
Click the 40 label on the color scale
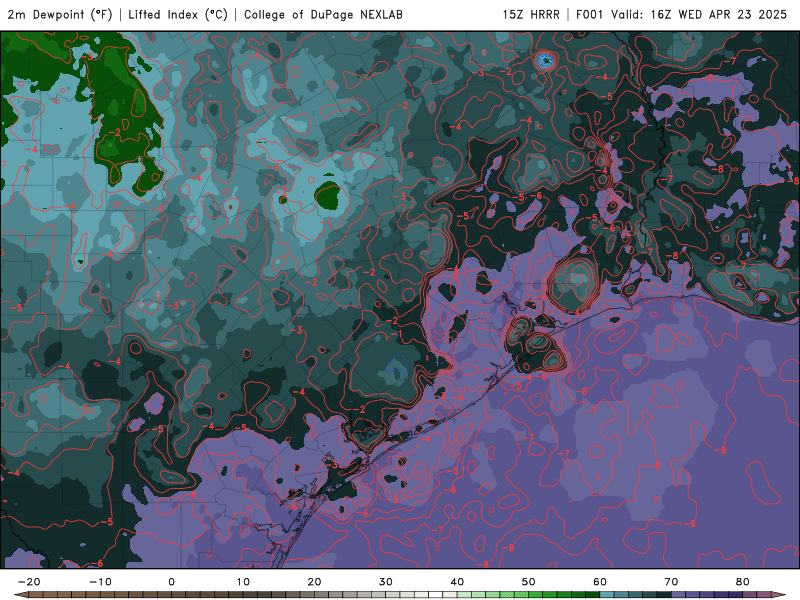coord(457,582)
